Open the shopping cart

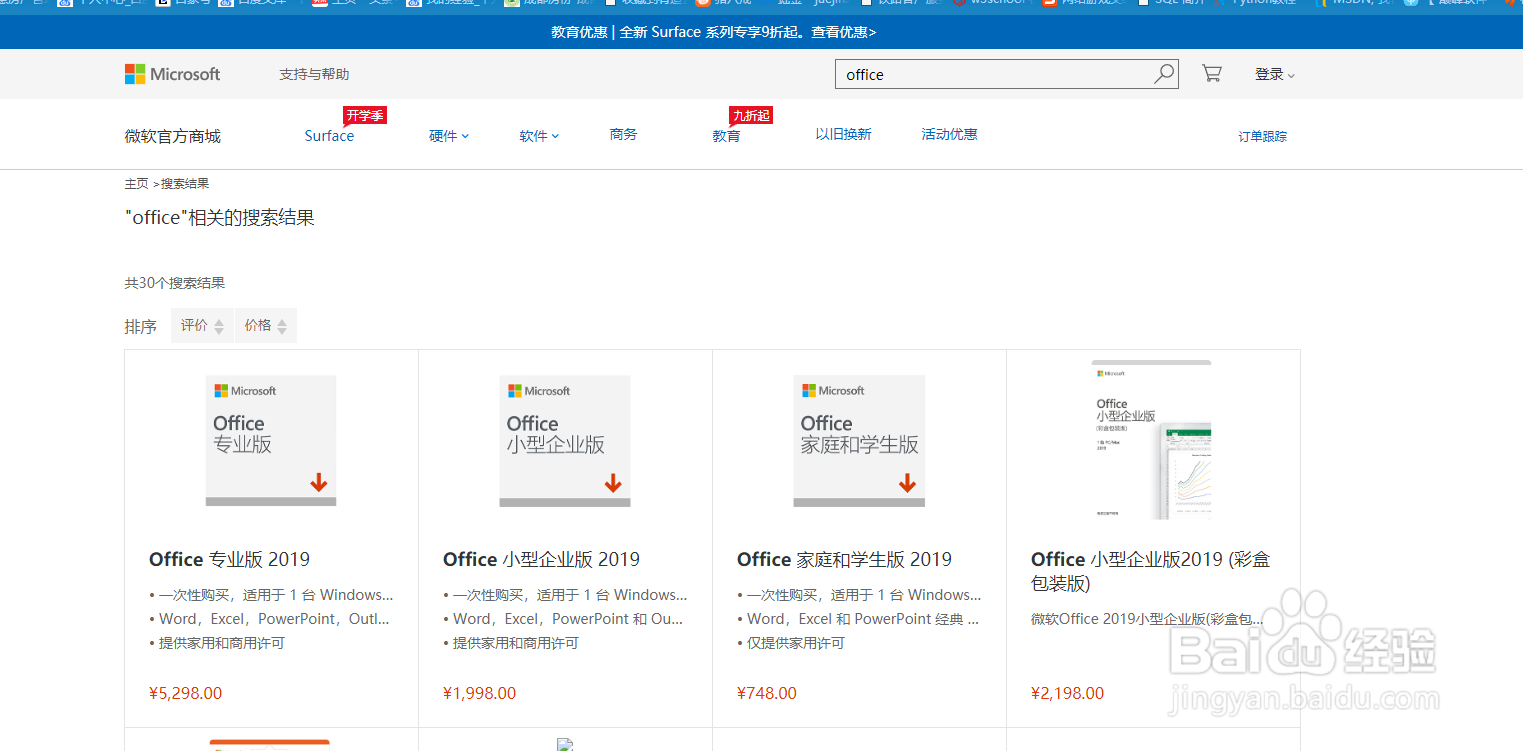(1211, 74)
